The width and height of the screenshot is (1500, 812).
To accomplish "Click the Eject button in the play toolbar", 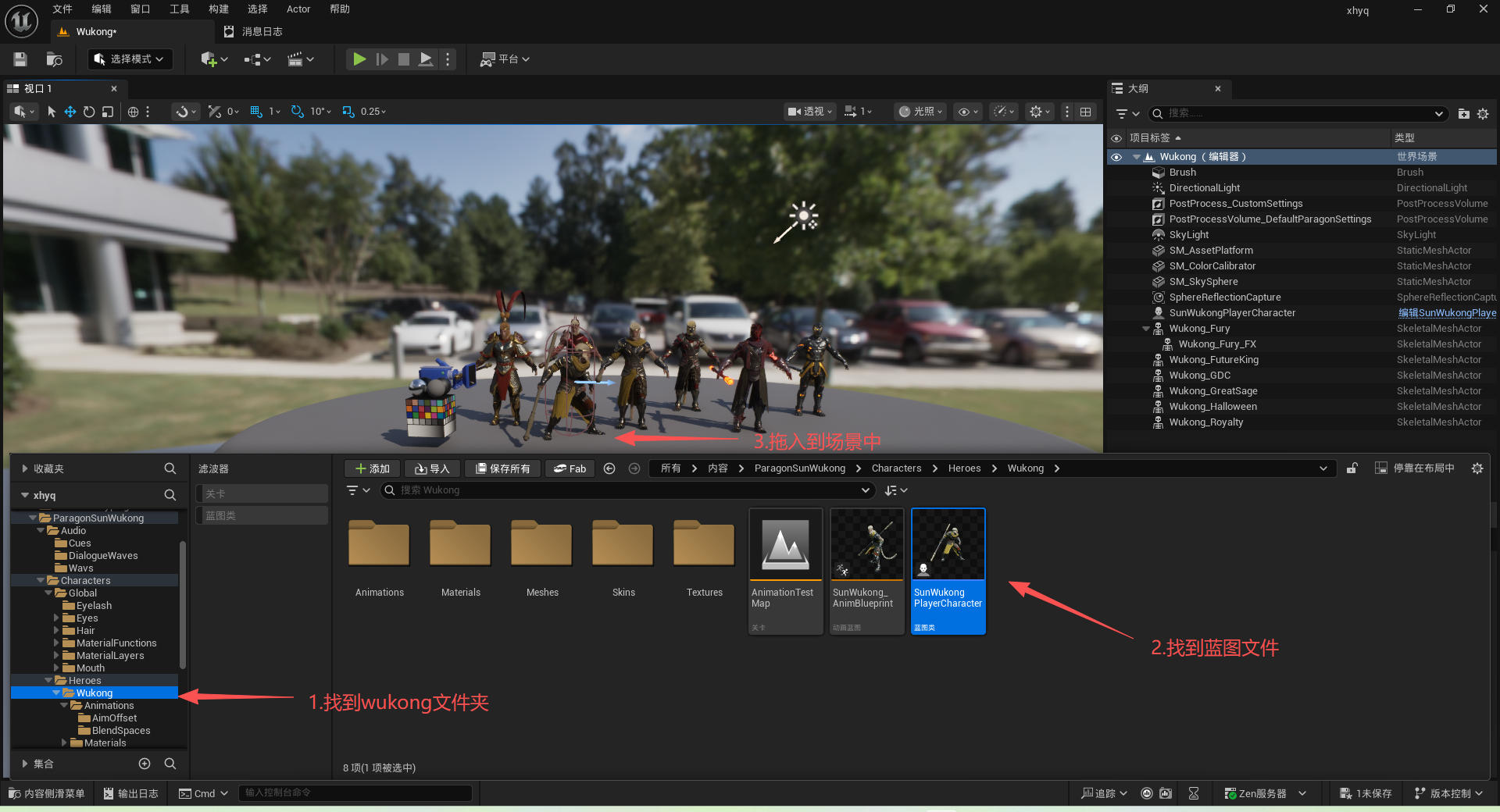I will [426, 59].
